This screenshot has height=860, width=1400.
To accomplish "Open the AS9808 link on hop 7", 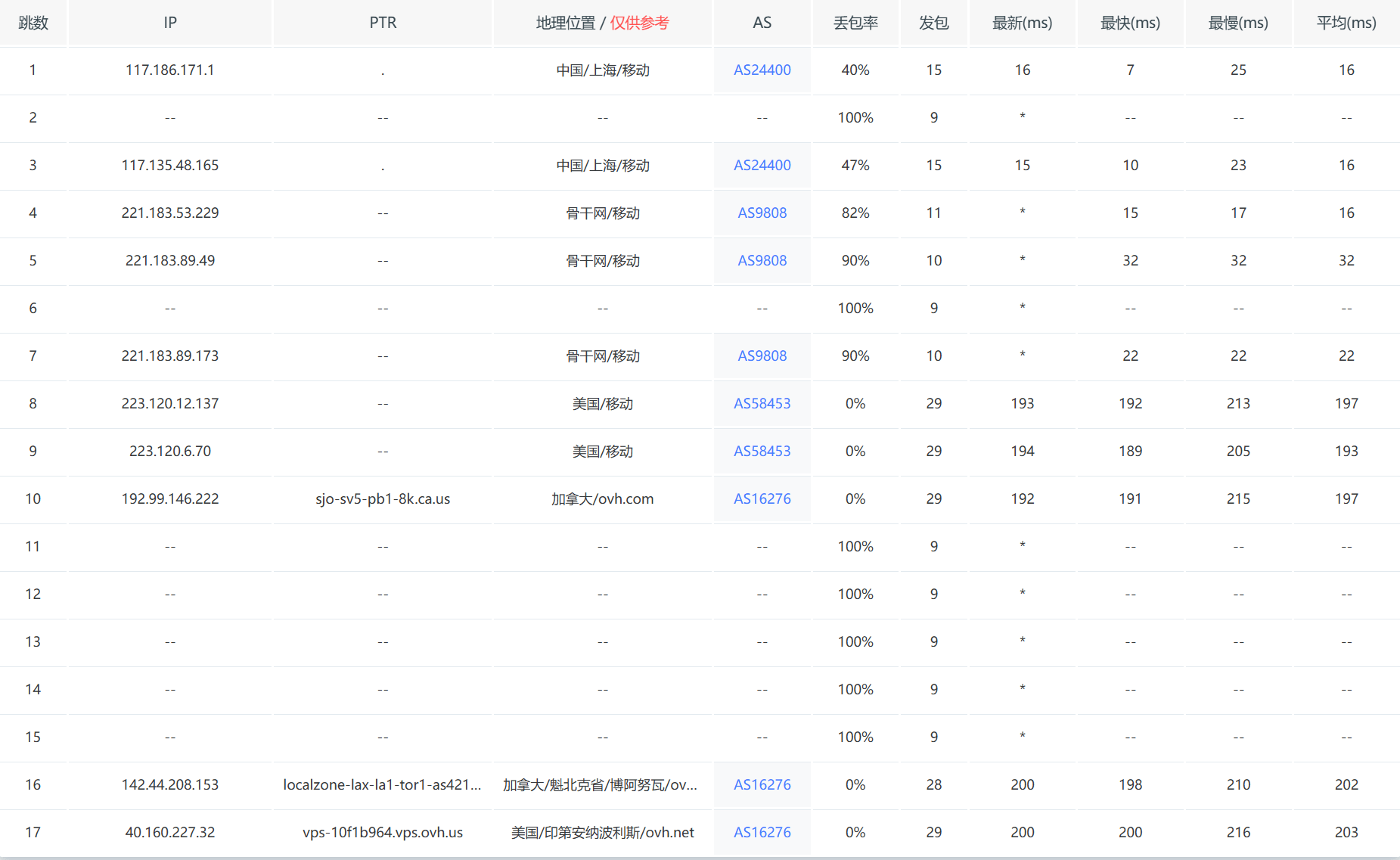I will tap(761, 355).
